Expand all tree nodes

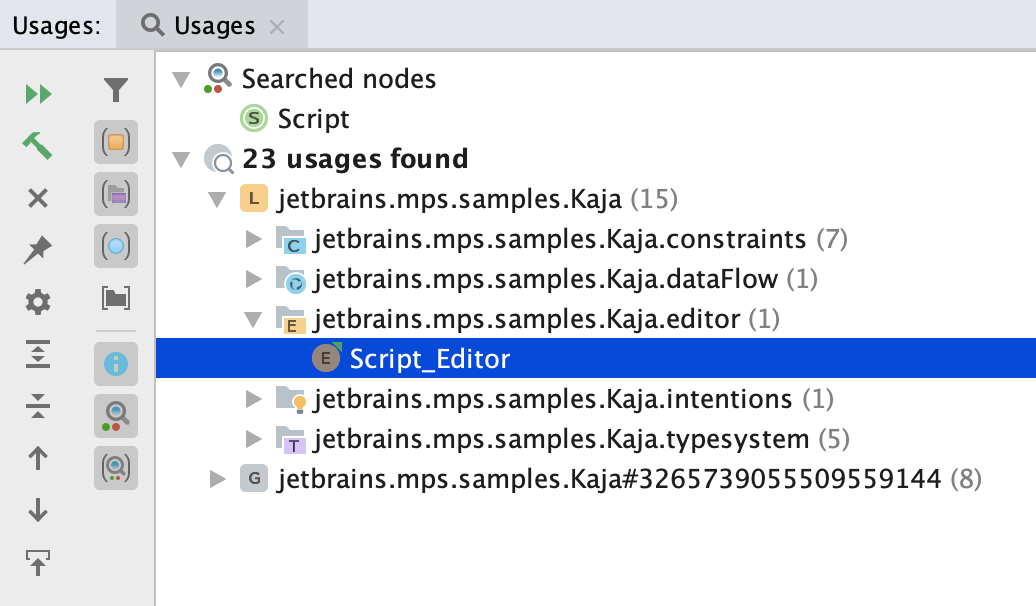click(38, 354)
